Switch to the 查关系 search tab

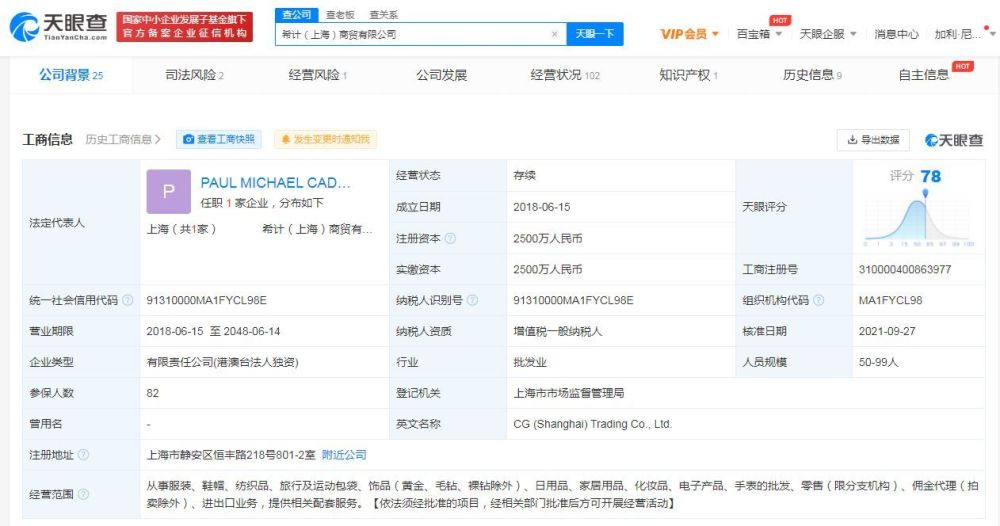(x=383, y=14)
